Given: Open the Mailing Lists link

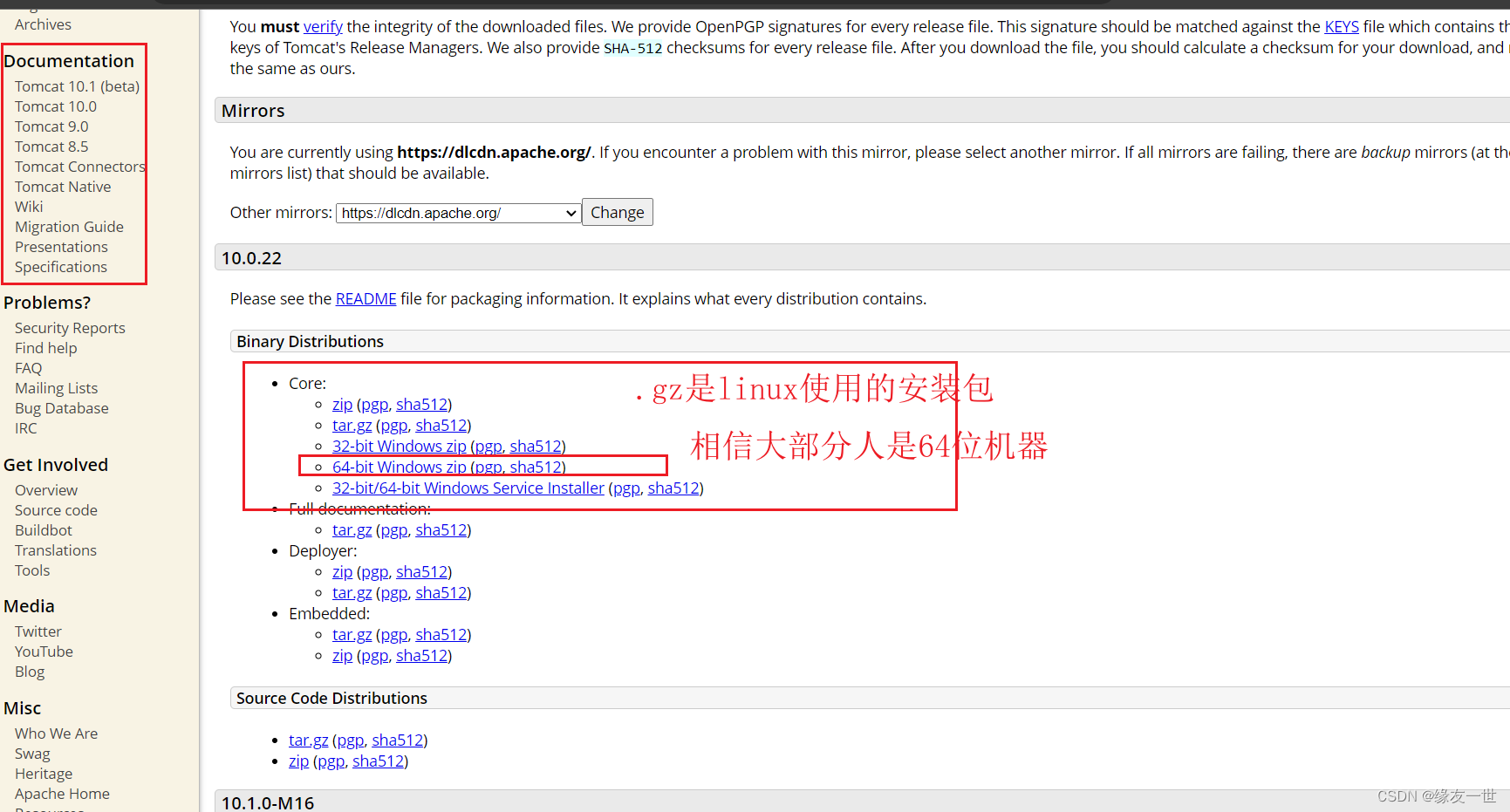Looking at the screenshot, I should (x=56, y=388).
